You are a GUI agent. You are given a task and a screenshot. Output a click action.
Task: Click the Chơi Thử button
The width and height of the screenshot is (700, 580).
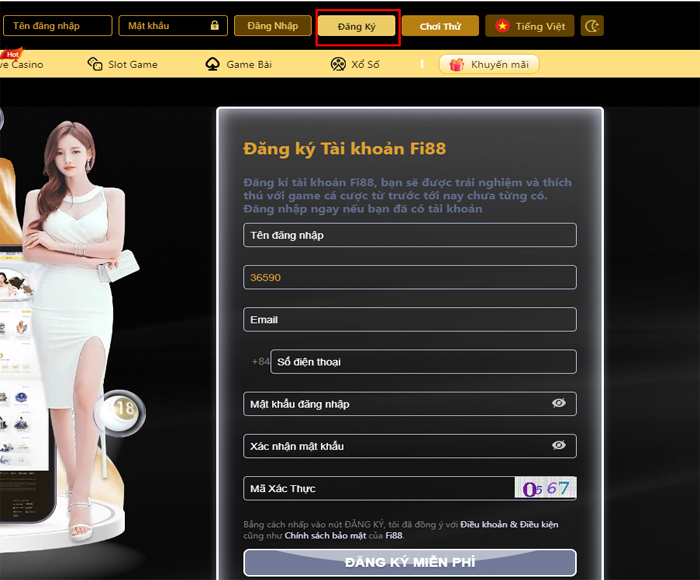point(440,26)
